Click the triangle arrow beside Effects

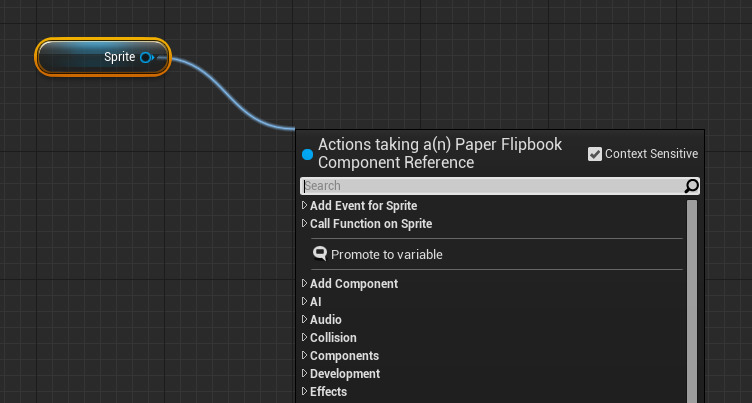[304, 392]
